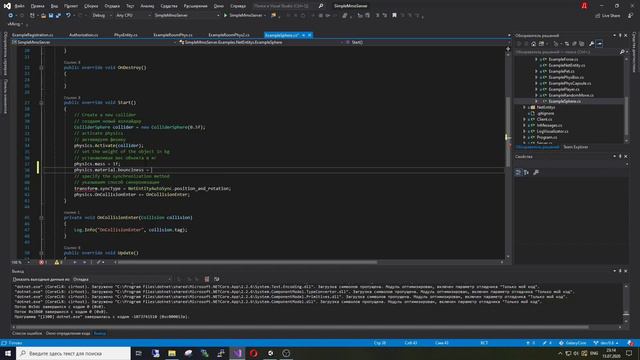
Task: Click the Save All icon in the toolbar
Action: 58,16
